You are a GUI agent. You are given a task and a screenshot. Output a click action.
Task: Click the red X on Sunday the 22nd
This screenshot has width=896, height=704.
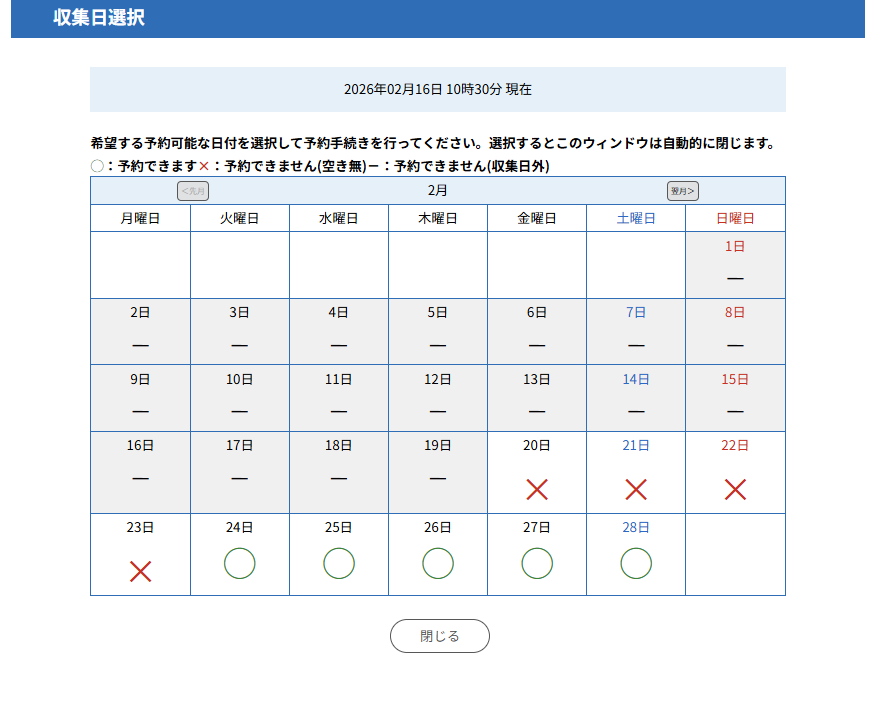735,490
